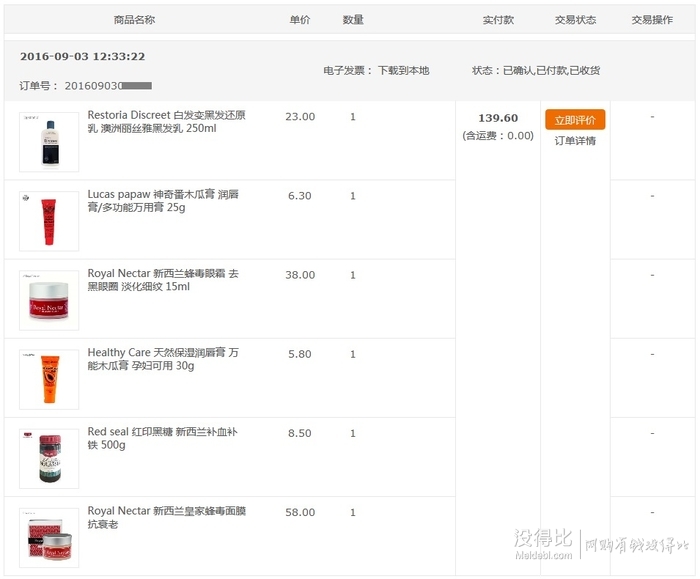Select the 38.00 unit price
Image resolution: width=700 pixels, height=579 pixels.
tap(300, 275)
